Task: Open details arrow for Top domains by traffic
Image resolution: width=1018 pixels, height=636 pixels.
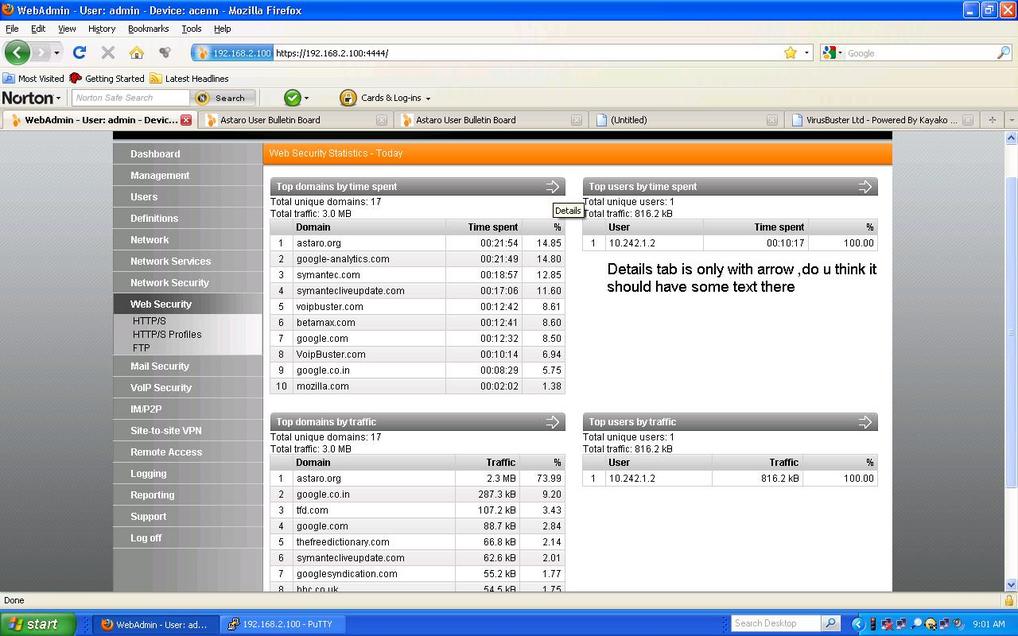Action: point(553,422)
